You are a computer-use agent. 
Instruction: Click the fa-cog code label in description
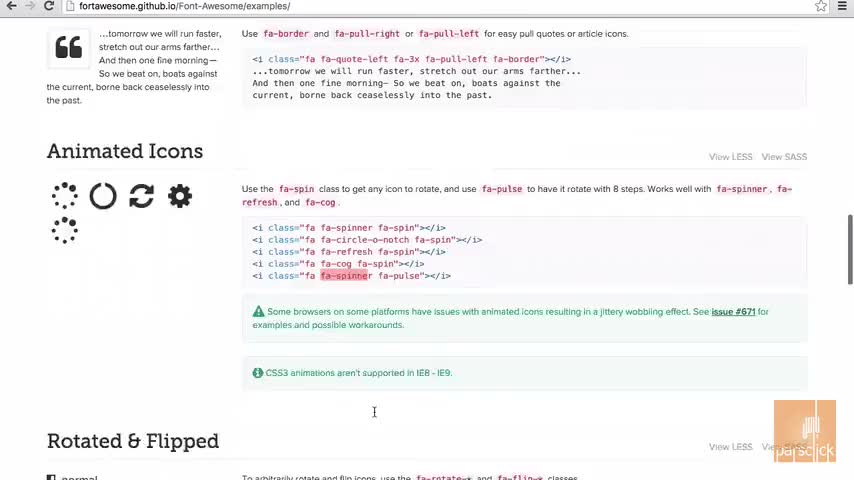click(x=320, y=202)
